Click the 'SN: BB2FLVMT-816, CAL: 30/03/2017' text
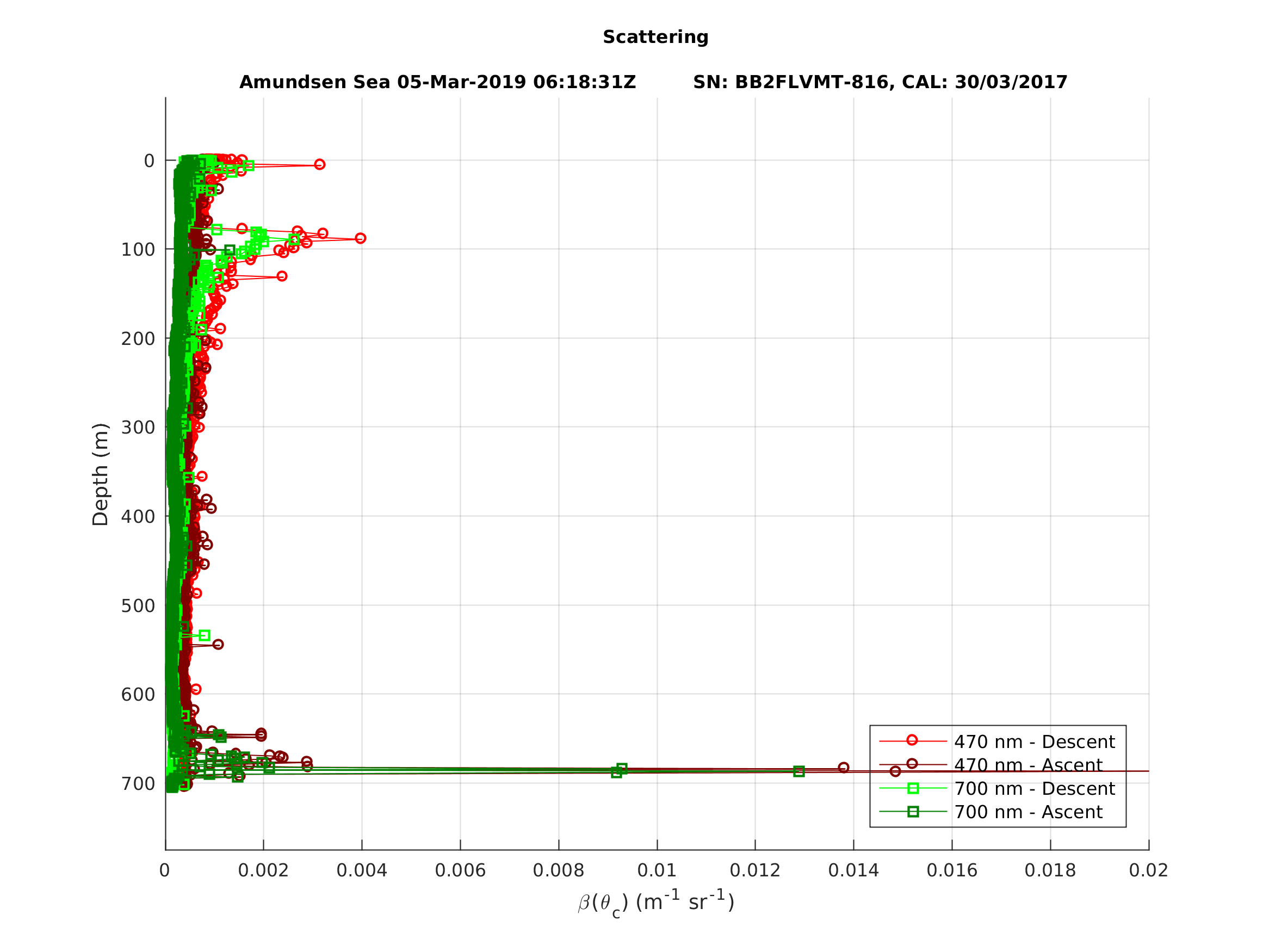 tap(880, 82)
